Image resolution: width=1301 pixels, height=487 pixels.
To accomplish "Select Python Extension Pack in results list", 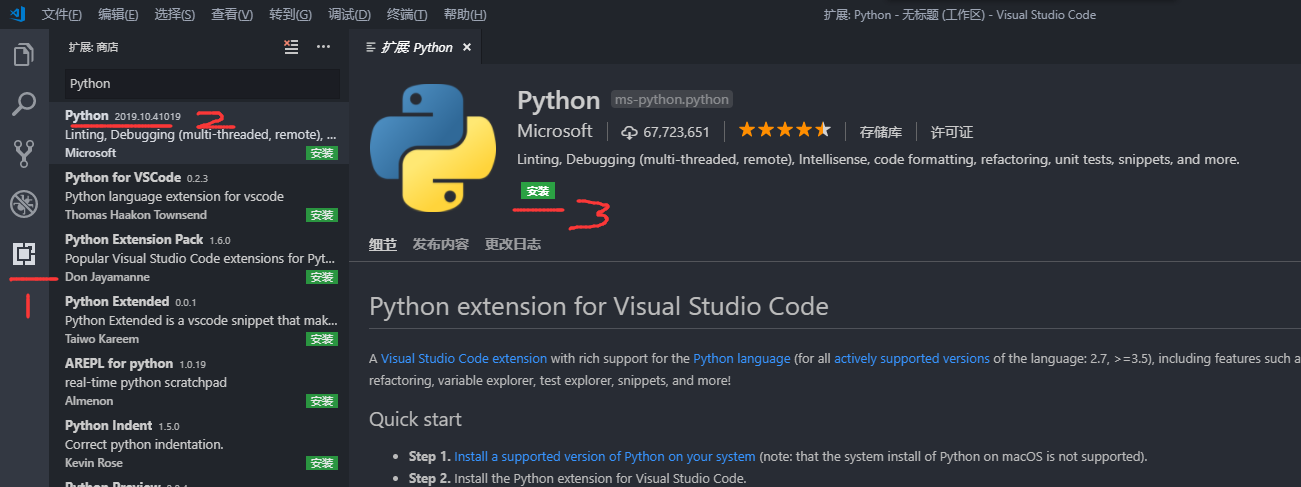I will pos(134,240).
